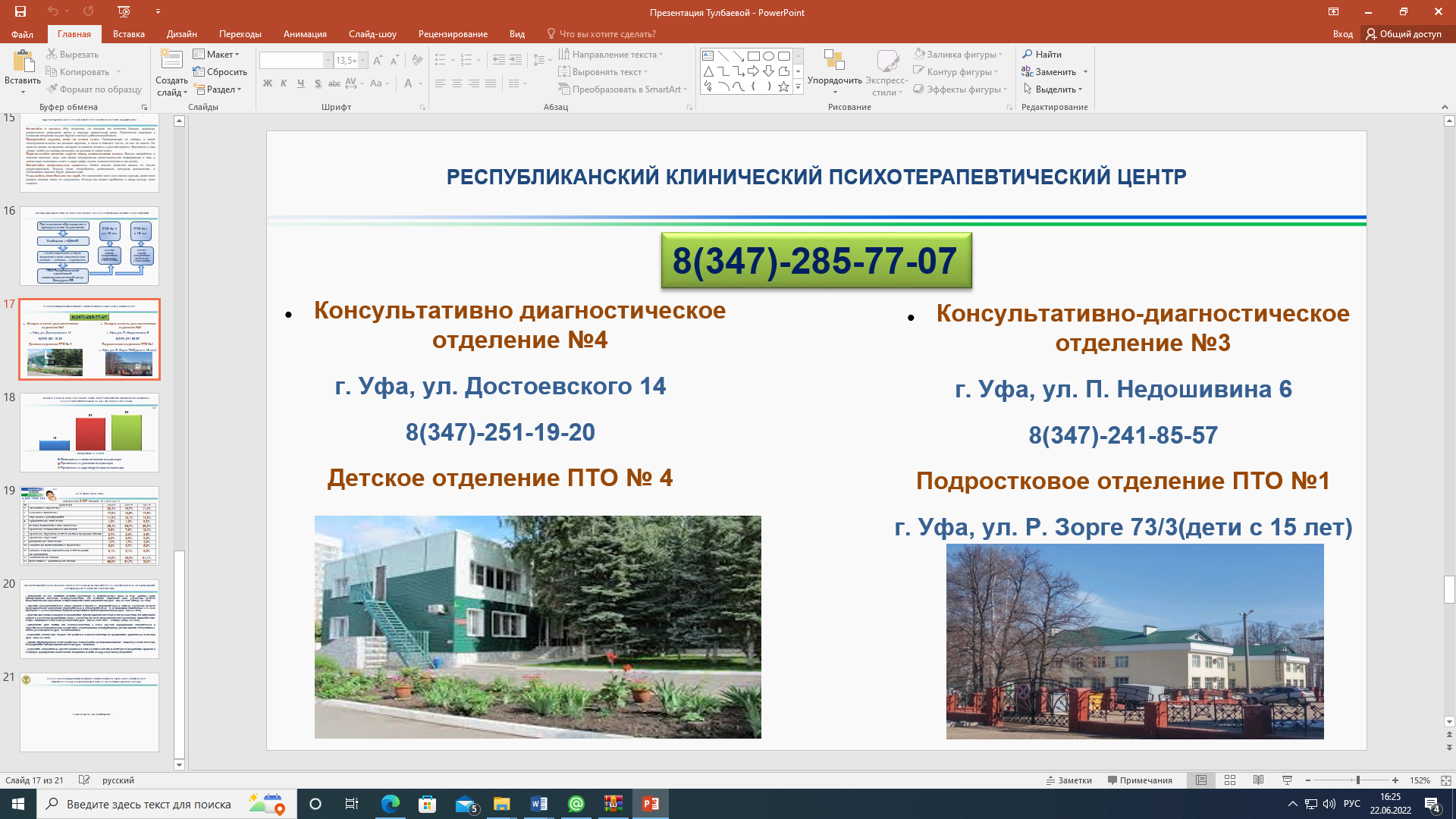Click the New Slide icon
The height and width of the screenshot is (819, 1456).
click(171, 61)
